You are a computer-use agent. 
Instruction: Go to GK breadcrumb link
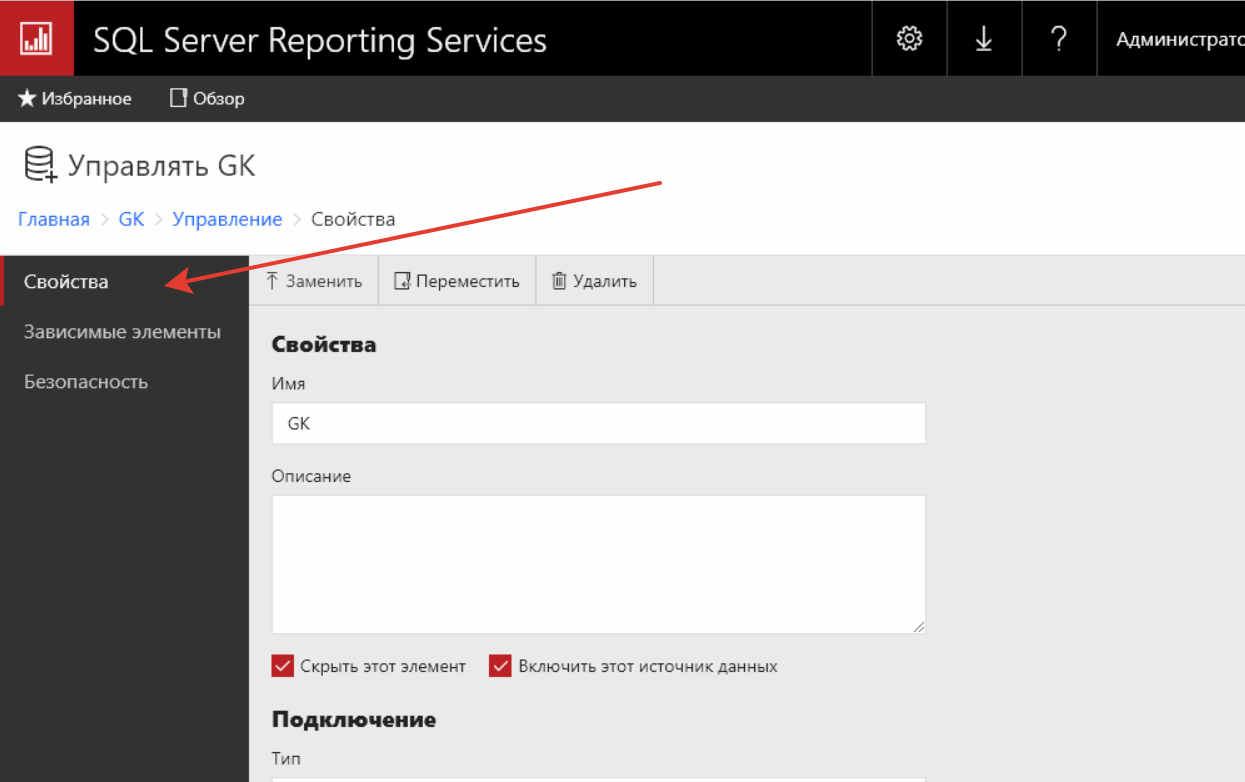pos(131,219)
